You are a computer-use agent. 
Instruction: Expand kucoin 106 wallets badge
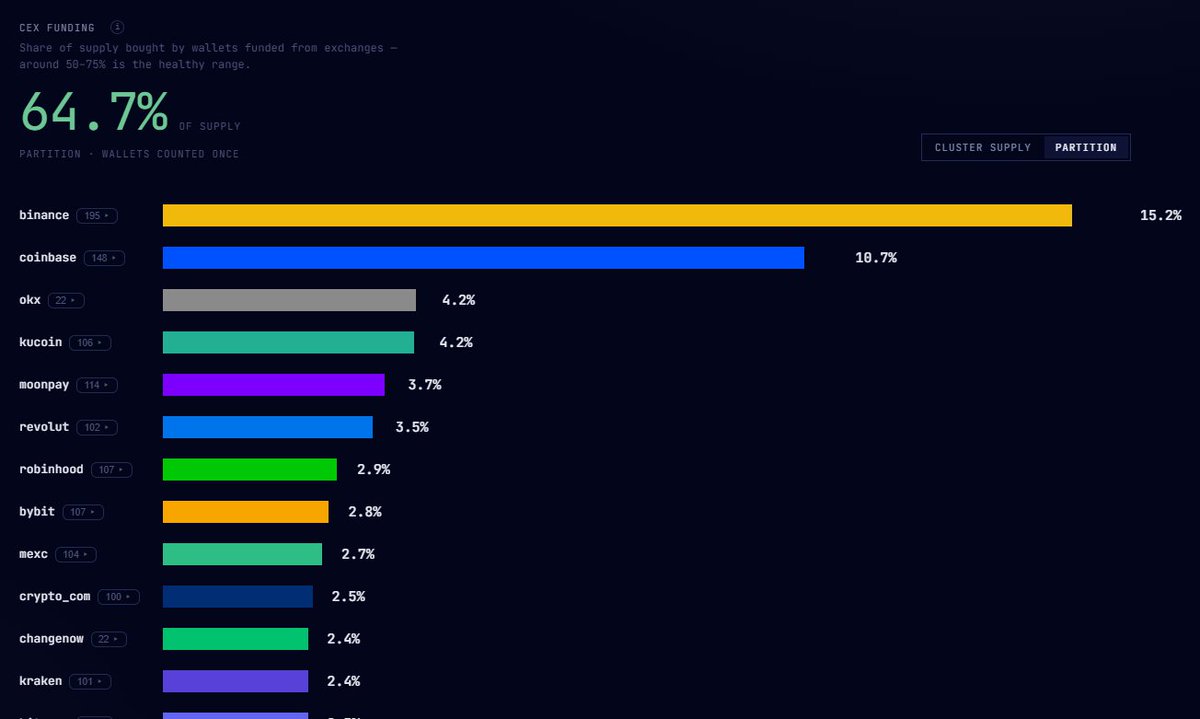click(x=90, y=343)
